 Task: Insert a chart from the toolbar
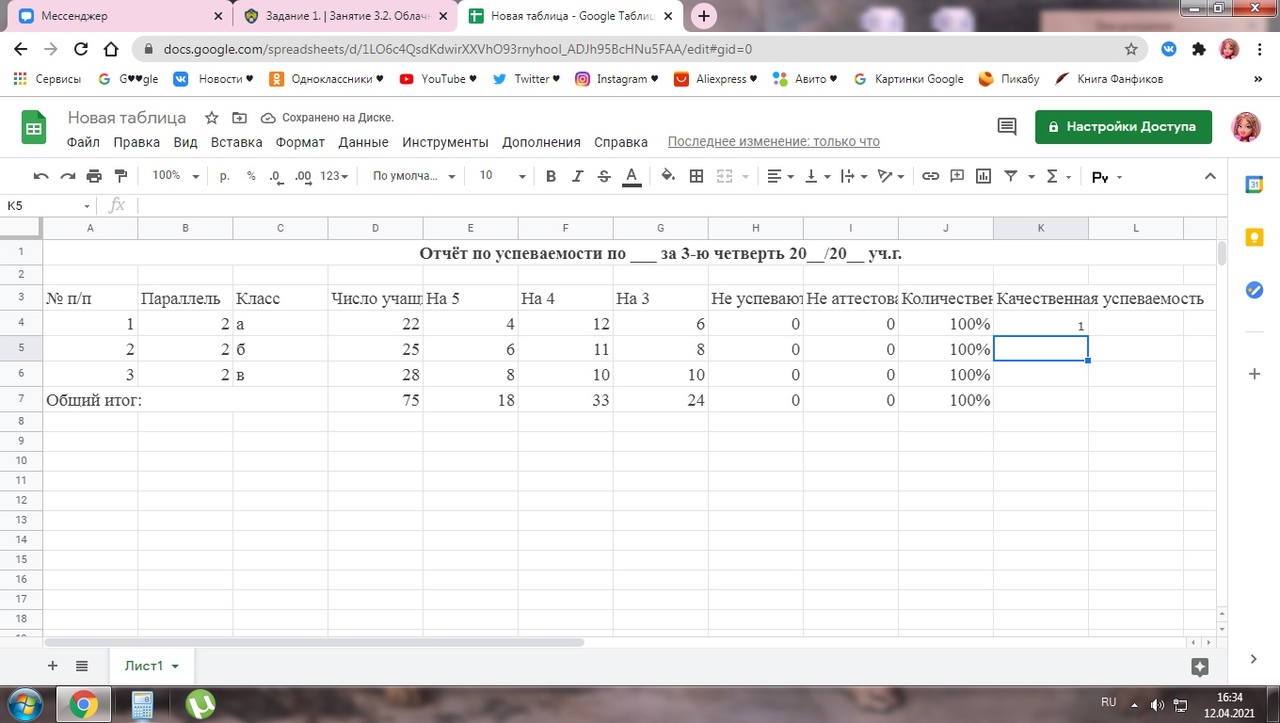(983, 176)
